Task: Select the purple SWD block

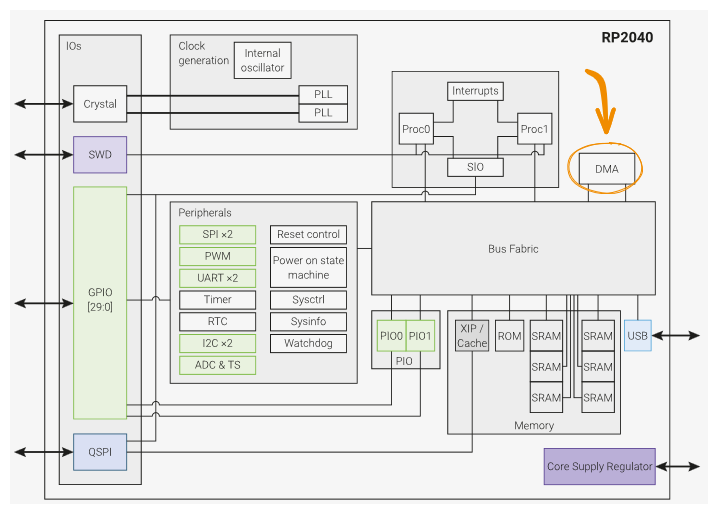Action: point(100,155)
